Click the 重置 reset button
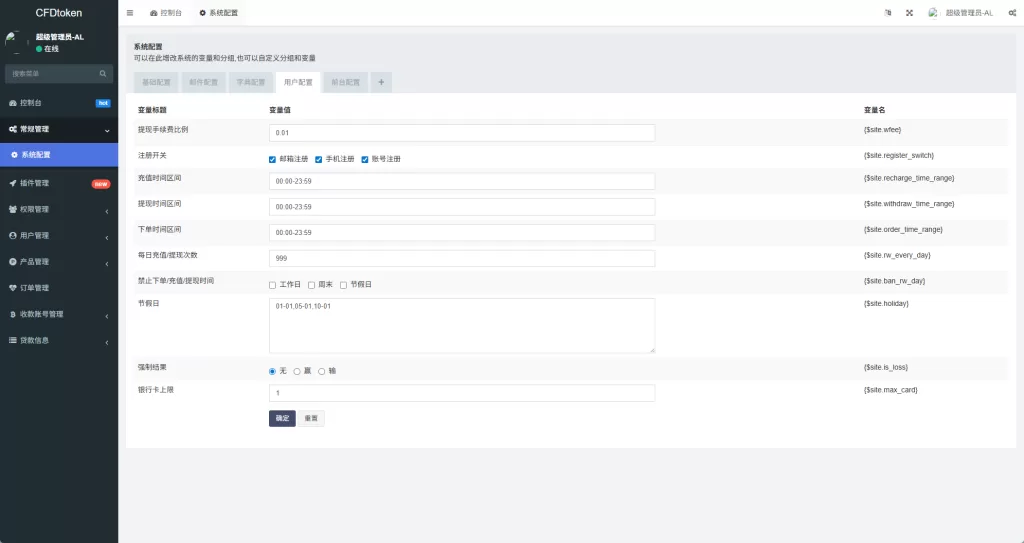Screen dimensions: 1024x543 pos(311,419)
